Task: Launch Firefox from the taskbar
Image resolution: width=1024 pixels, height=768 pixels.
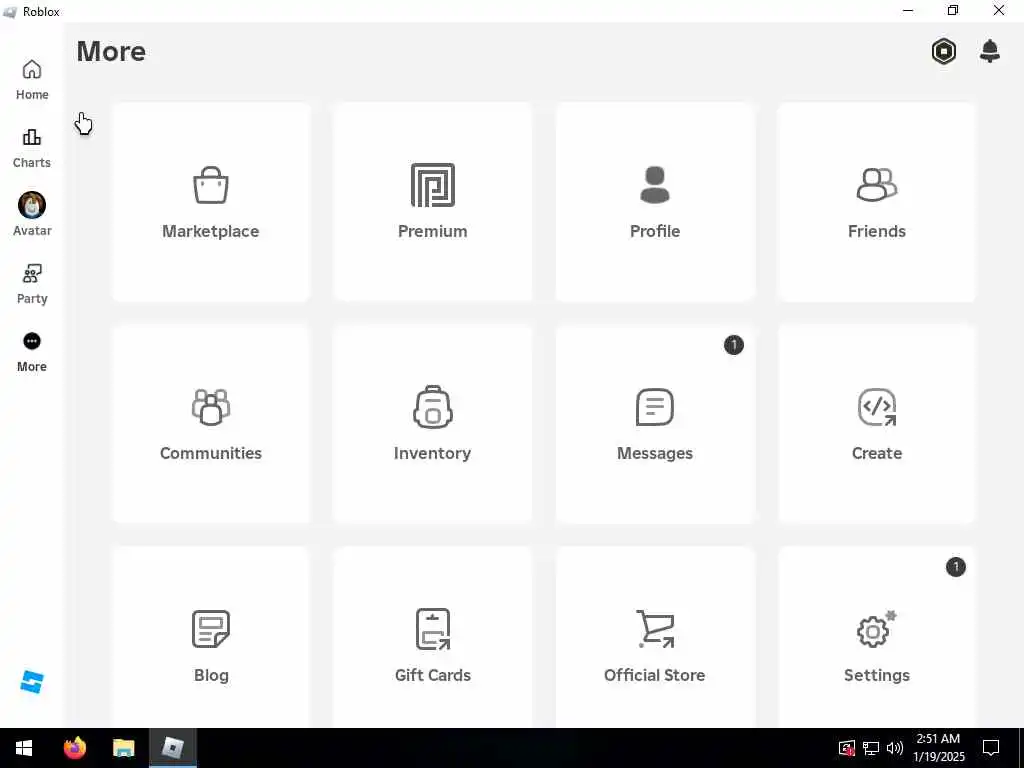Action: [74, 748]
